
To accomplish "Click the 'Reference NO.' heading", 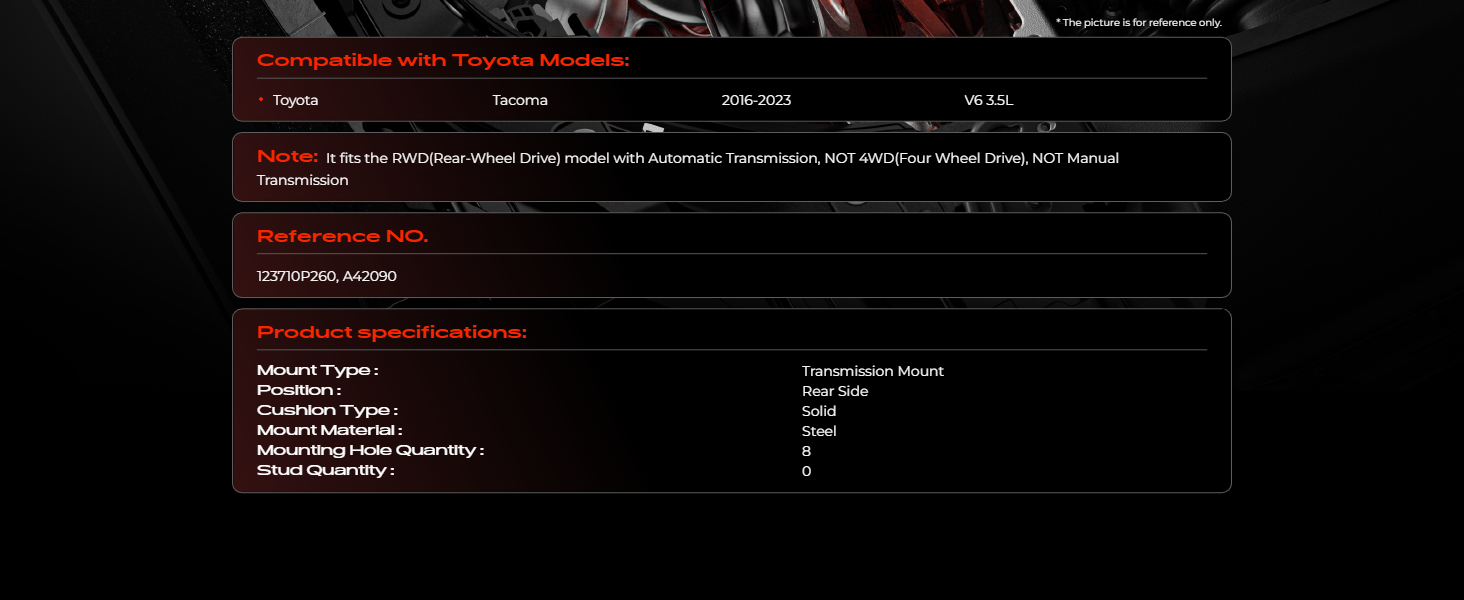I will coord(342,236).
